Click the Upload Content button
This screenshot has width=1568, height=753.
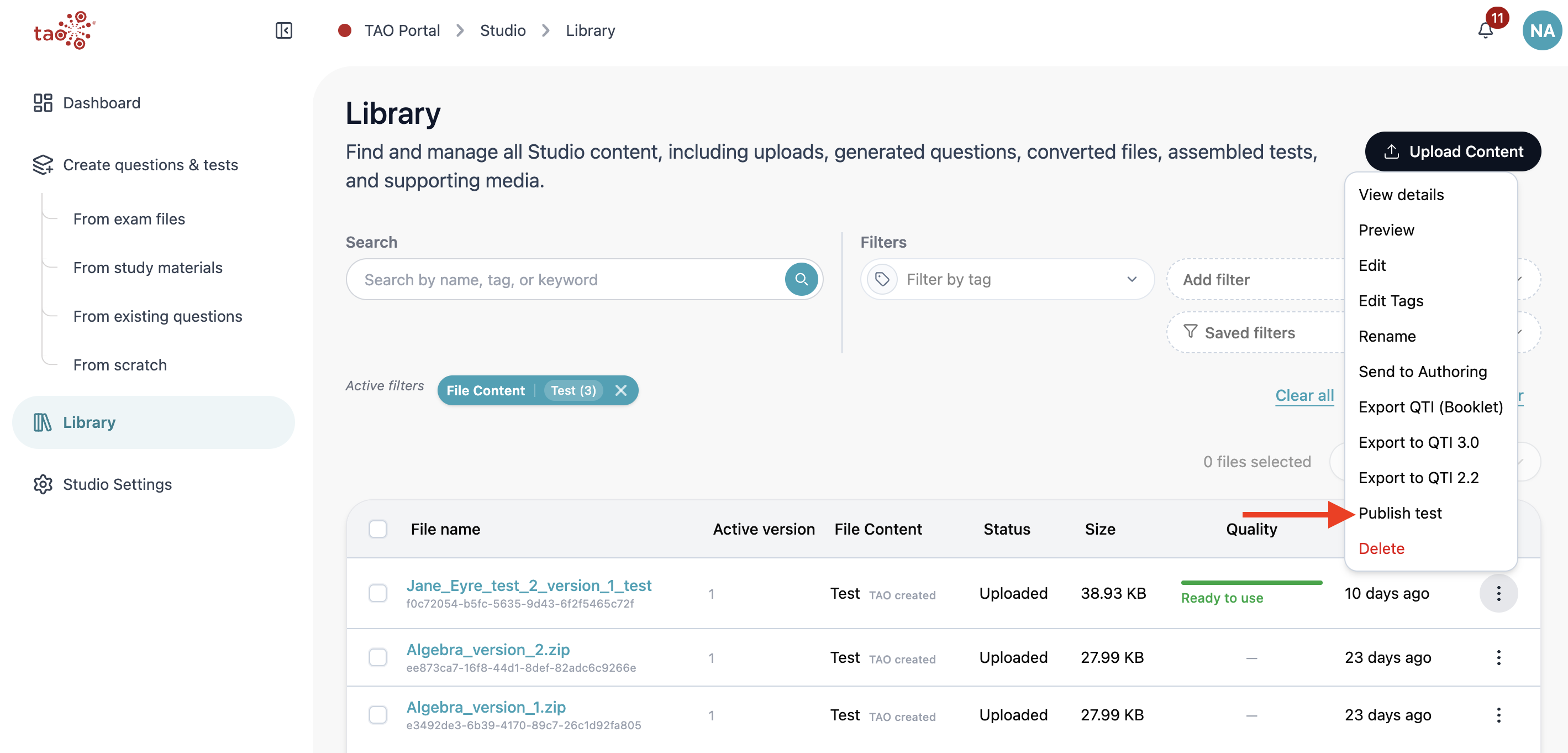point(1453,151)
